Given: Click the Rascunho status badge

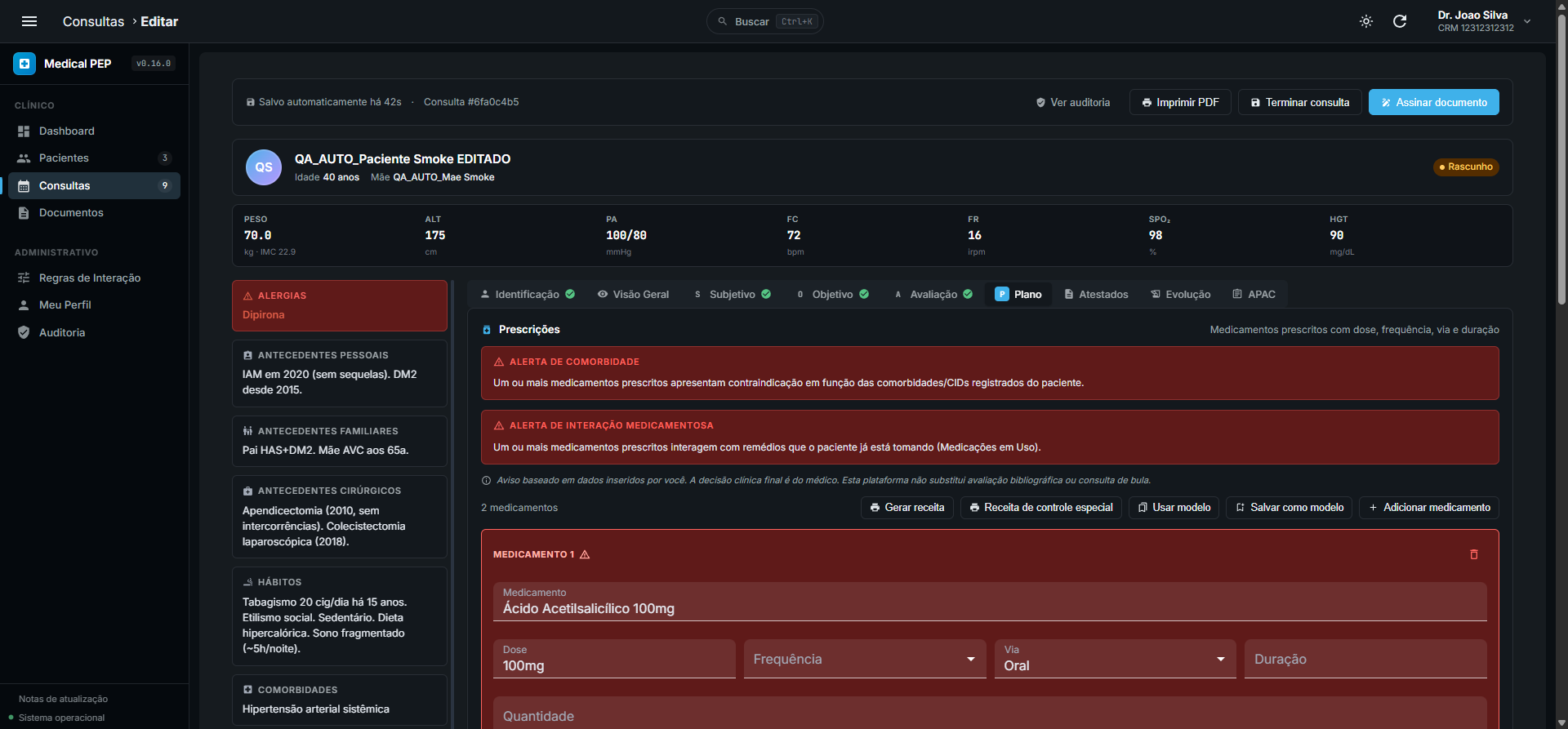Looking at the screenshot, I should pyautogui.click(x=1466, y=167).
